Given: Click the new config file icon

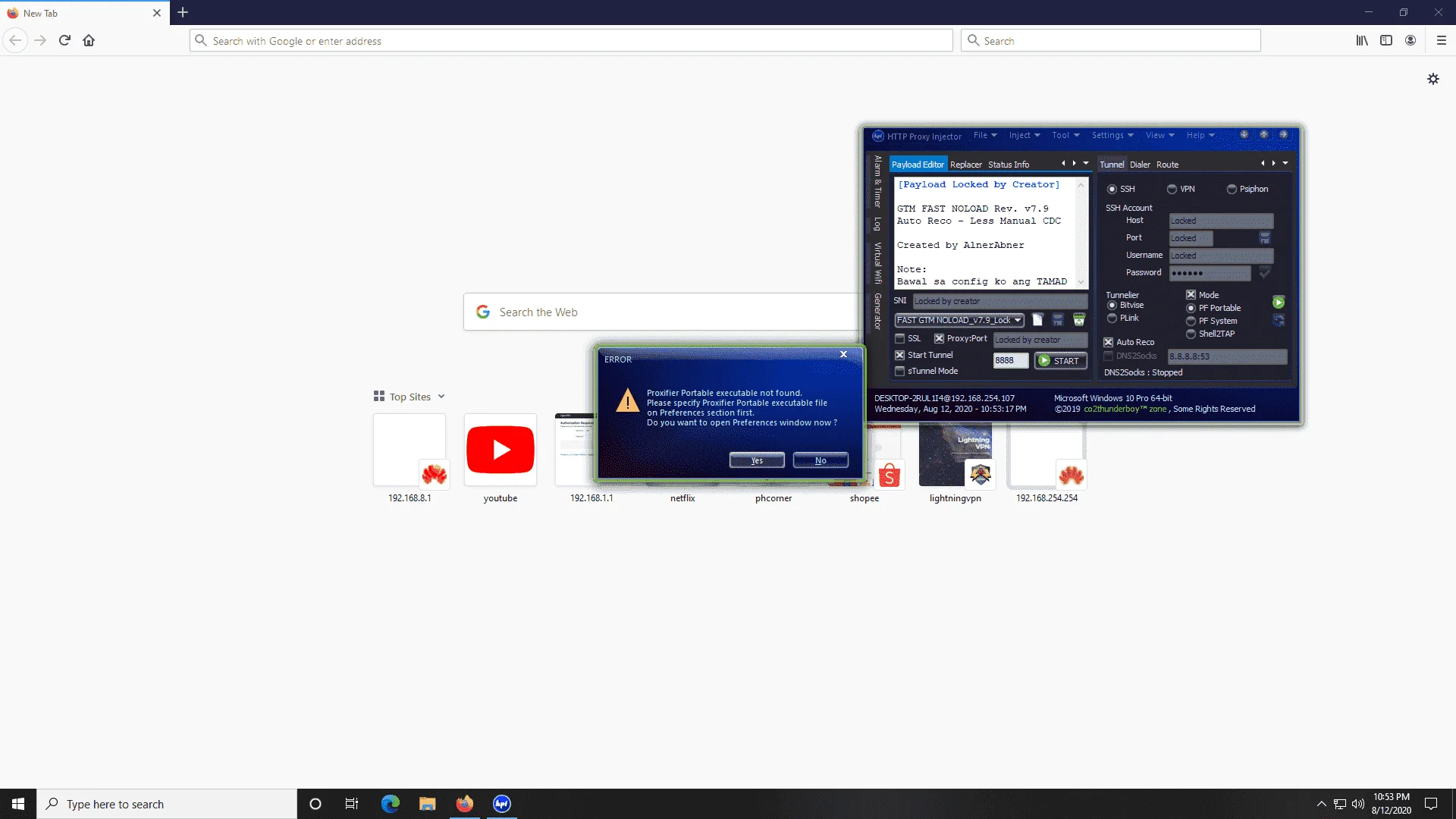Looking at the screenshot, I should click(x=1037, y=320).
